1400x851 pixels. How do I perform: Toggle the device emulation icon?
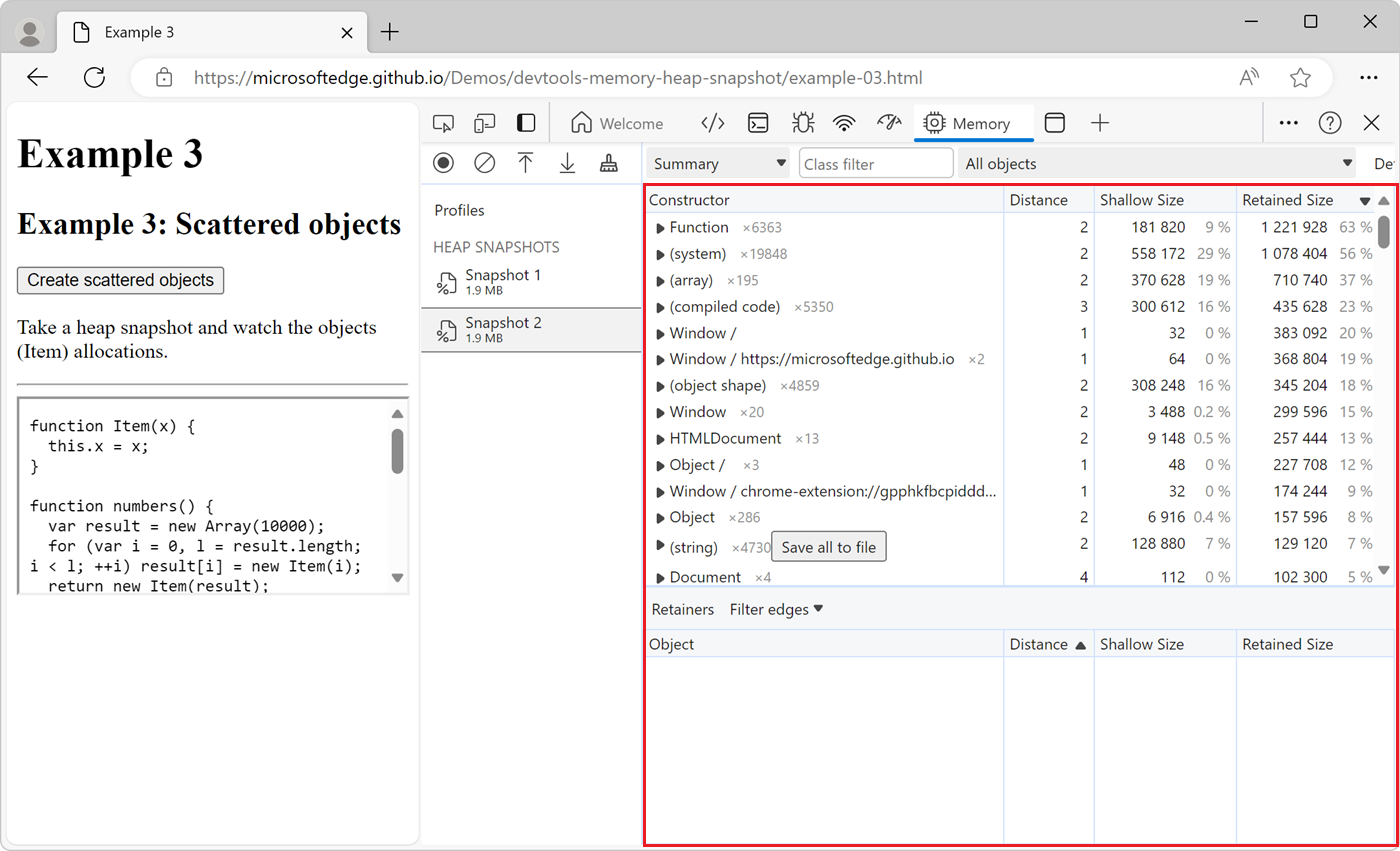coord(484,122)
